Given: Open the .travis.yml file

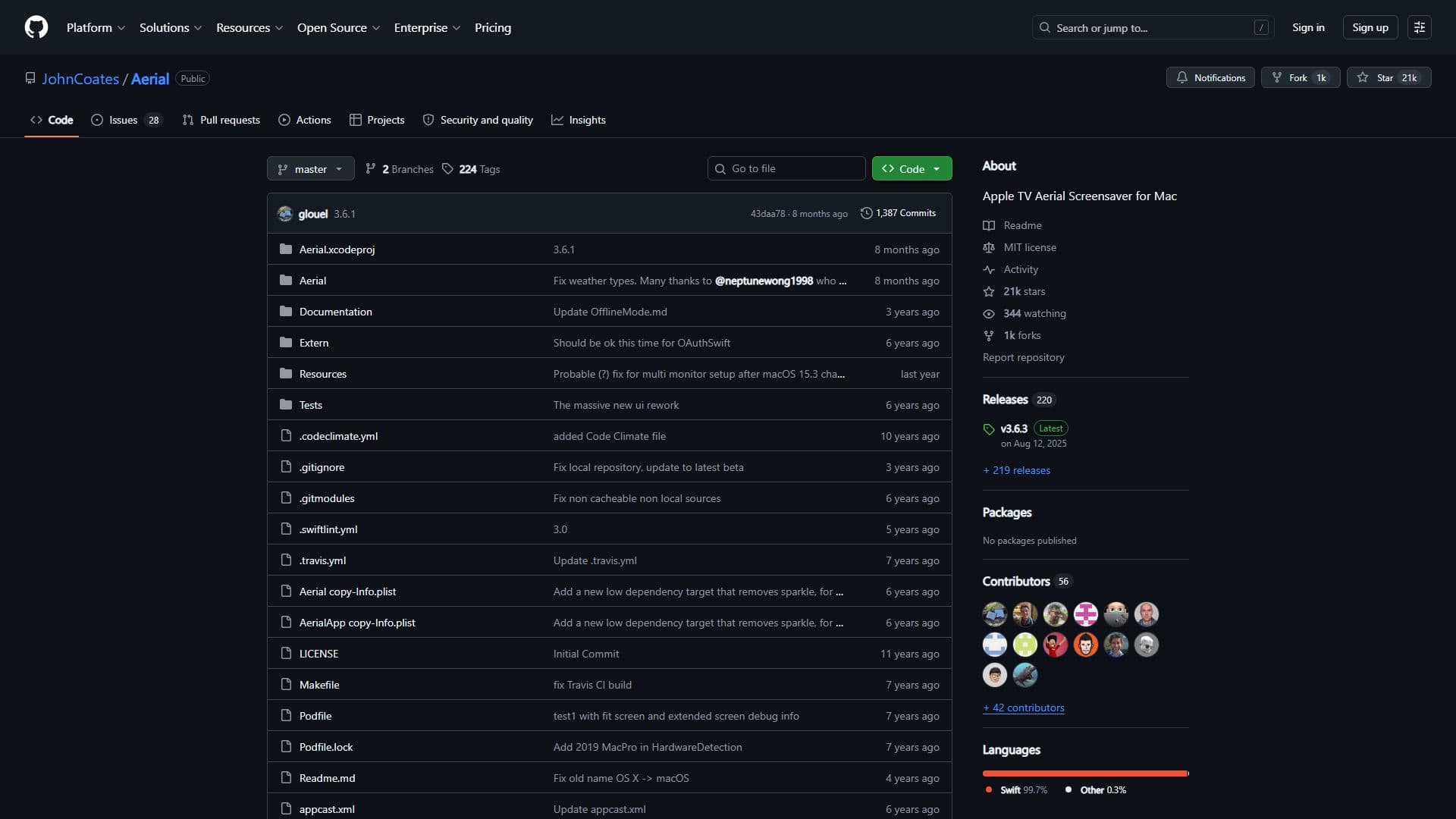Looking at the screenshot, I should pyautogui.click(x=322, y=560).
